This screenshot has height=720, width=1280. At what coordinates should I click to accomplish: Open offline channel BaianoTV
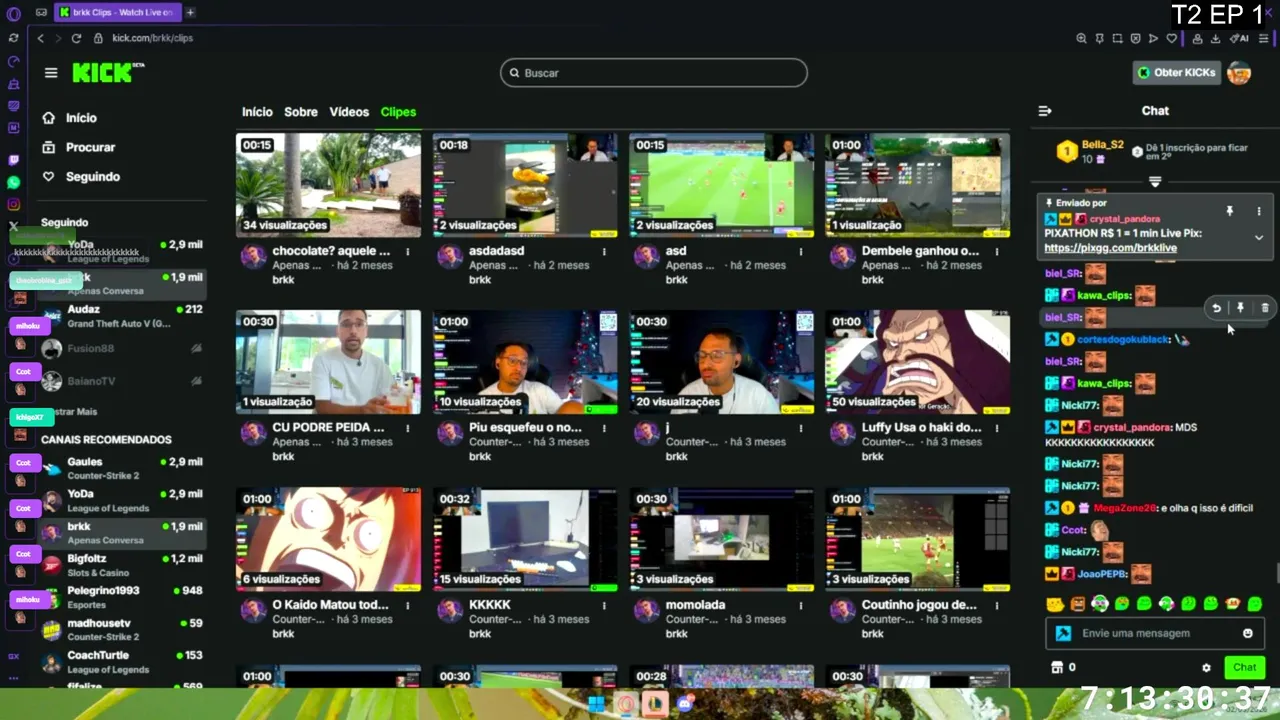click(x=120, y=381)
